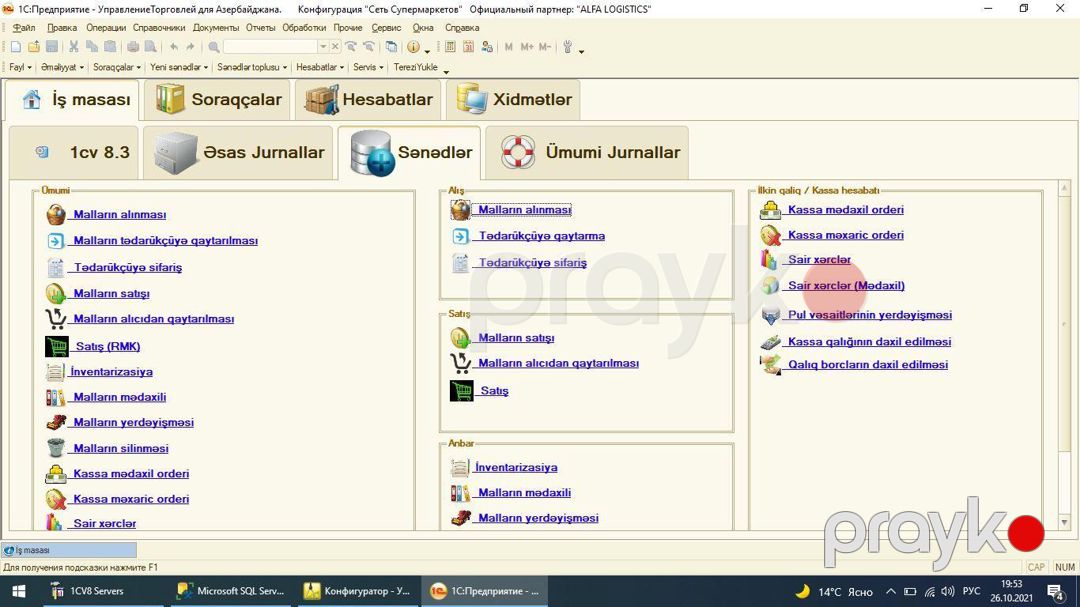Open Kassa məxaric orderi link in Ümumi
This screenshot has width=1080, height=607.
coord(131,499)
